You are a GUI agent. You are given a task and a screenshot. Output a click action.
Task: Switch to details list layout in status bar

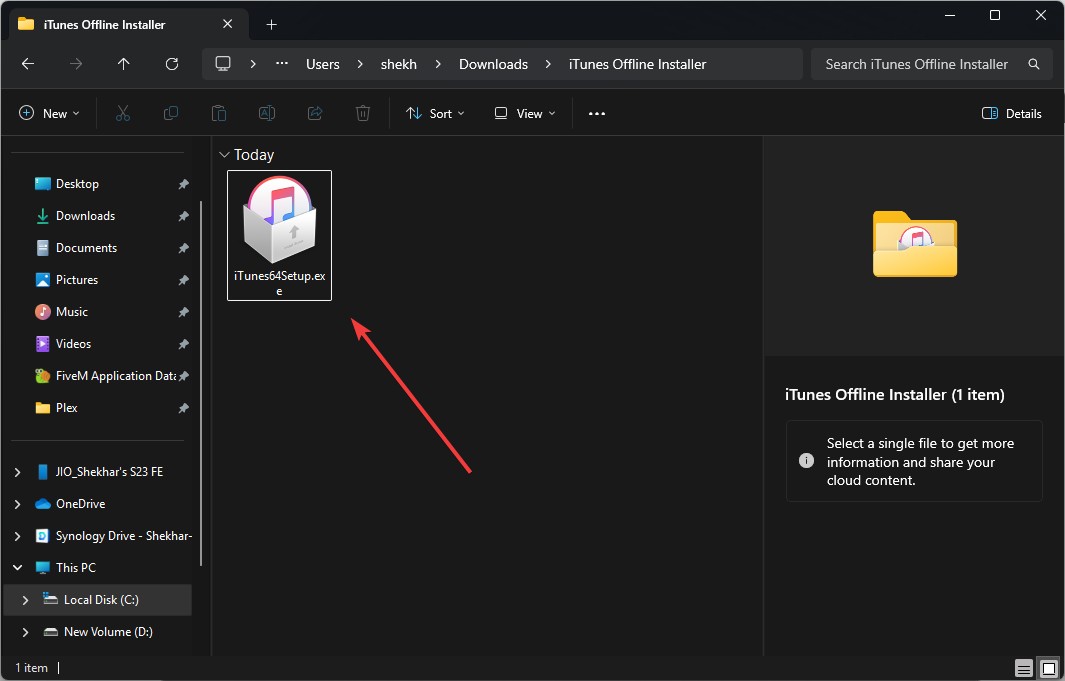click(x=1024, y=668)
